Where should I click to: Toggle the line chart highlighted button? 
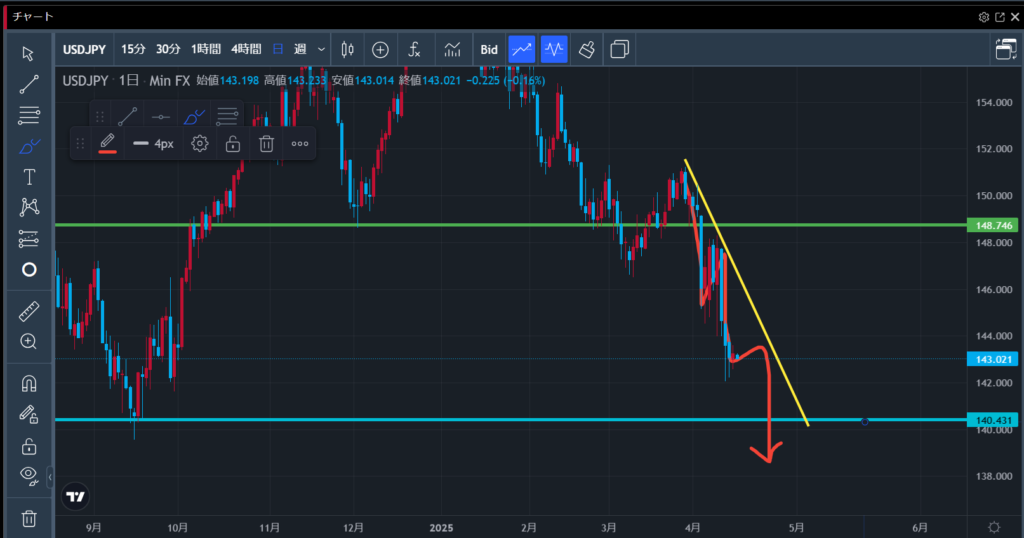point(522,50)
